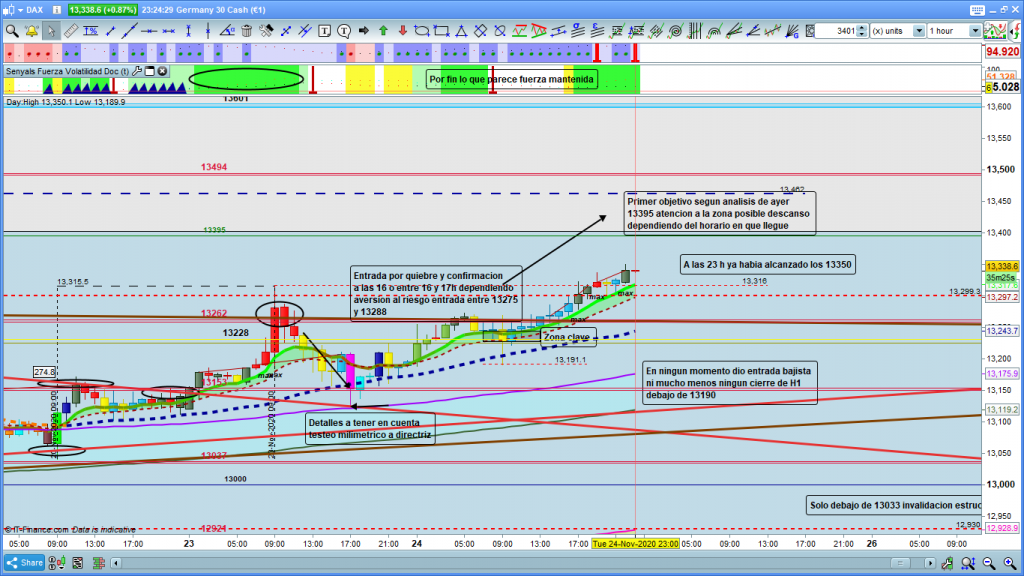
Task: Select the magnifier zoom tool
Action: [12, 30]
